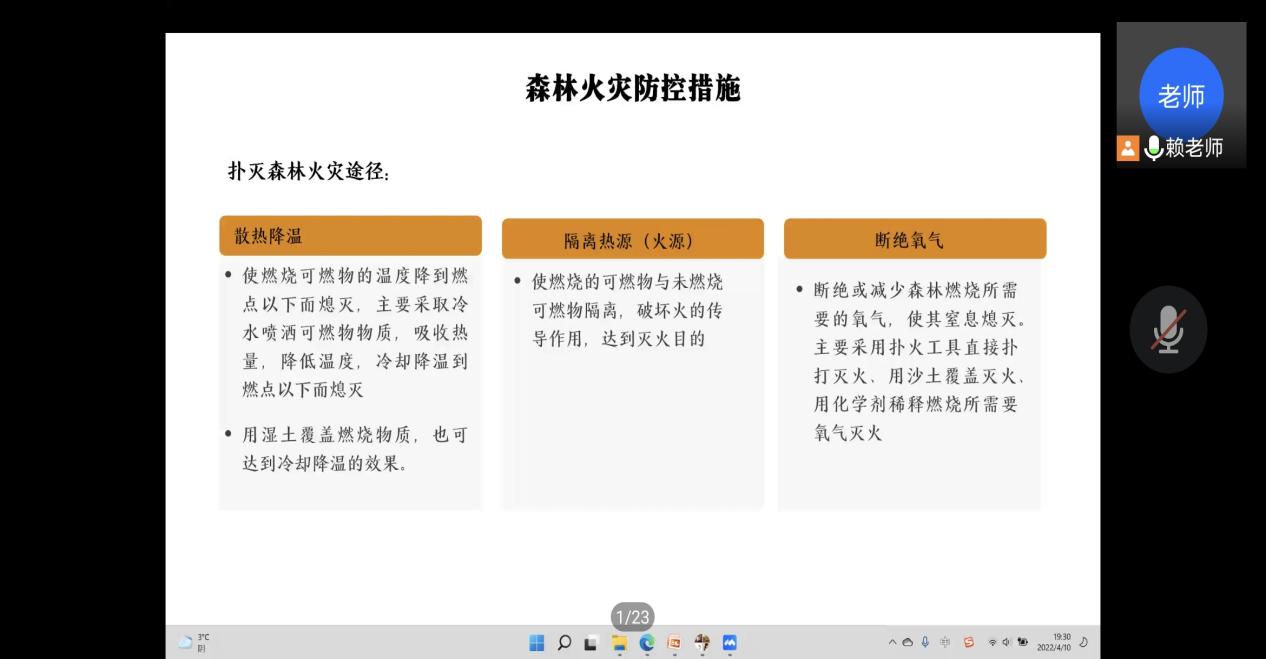Unmute using the crossed-out microphone button
Screen dimensions: 1266x659
(1168, 330)
